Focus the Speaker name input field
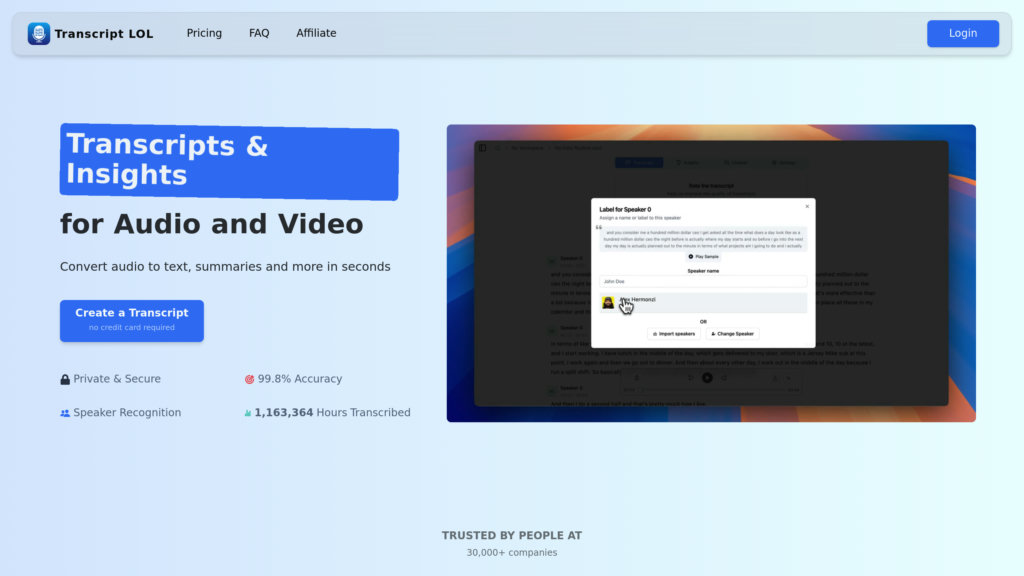Screen dimensions: 1024x576 click(703, 282)
